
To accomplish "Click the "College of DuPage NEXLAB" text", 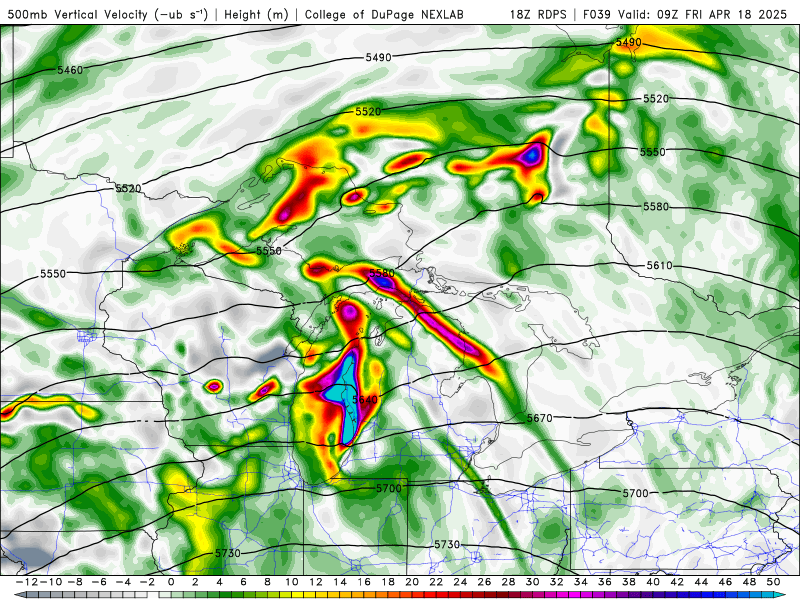I will [x=384, y=14].
